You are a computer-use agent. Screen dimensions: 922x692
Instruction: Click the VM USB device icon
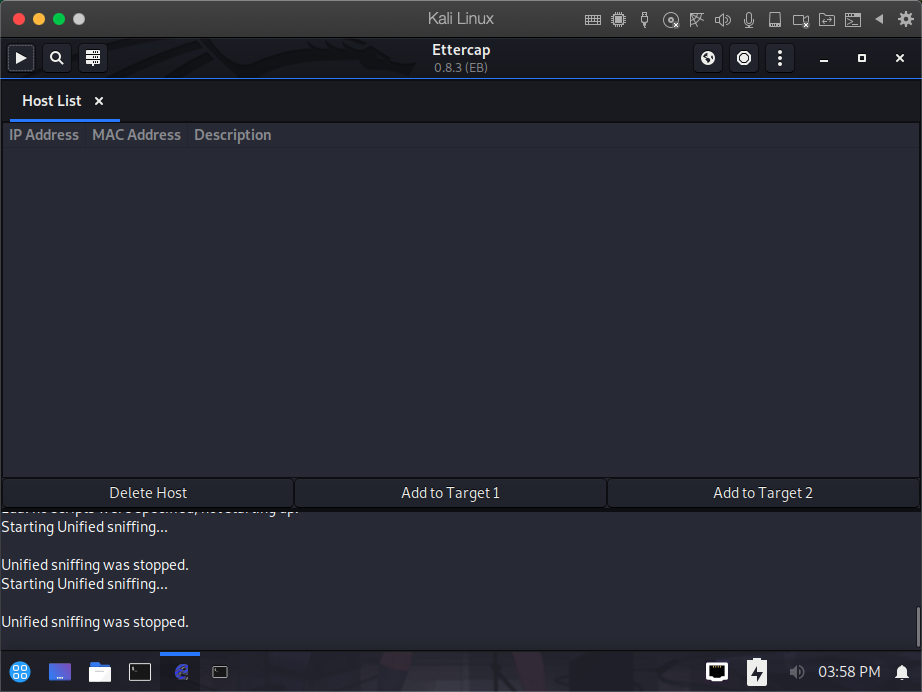click(644, 19)
